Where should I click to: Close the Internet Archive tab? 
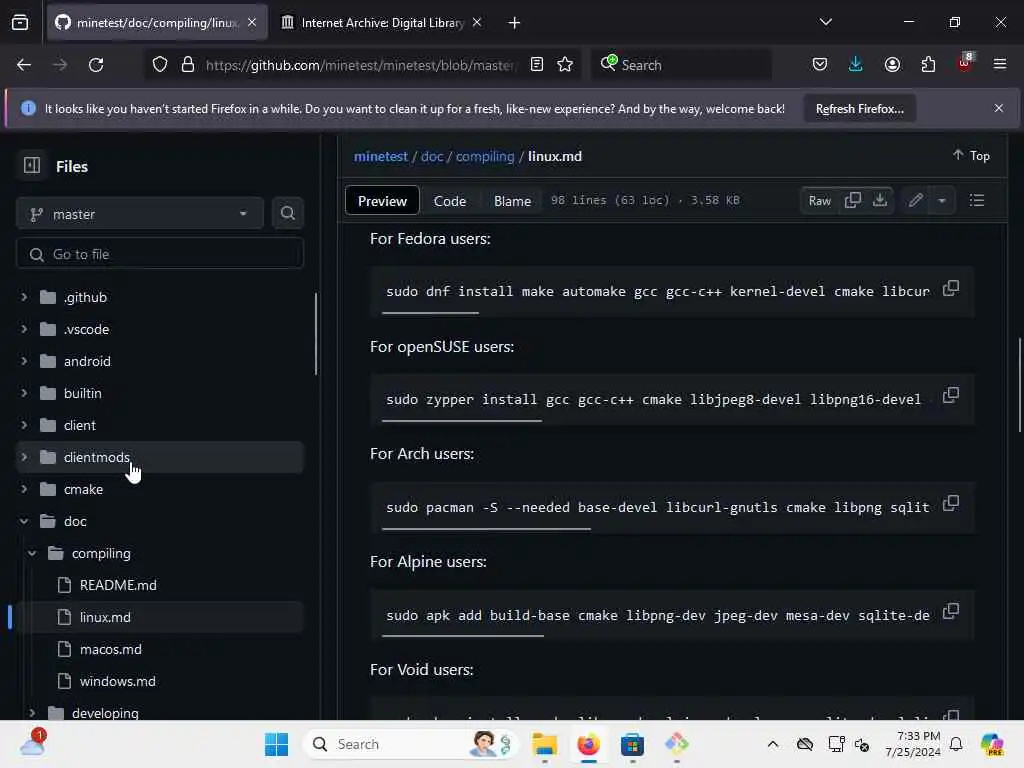tap(477, 23)
